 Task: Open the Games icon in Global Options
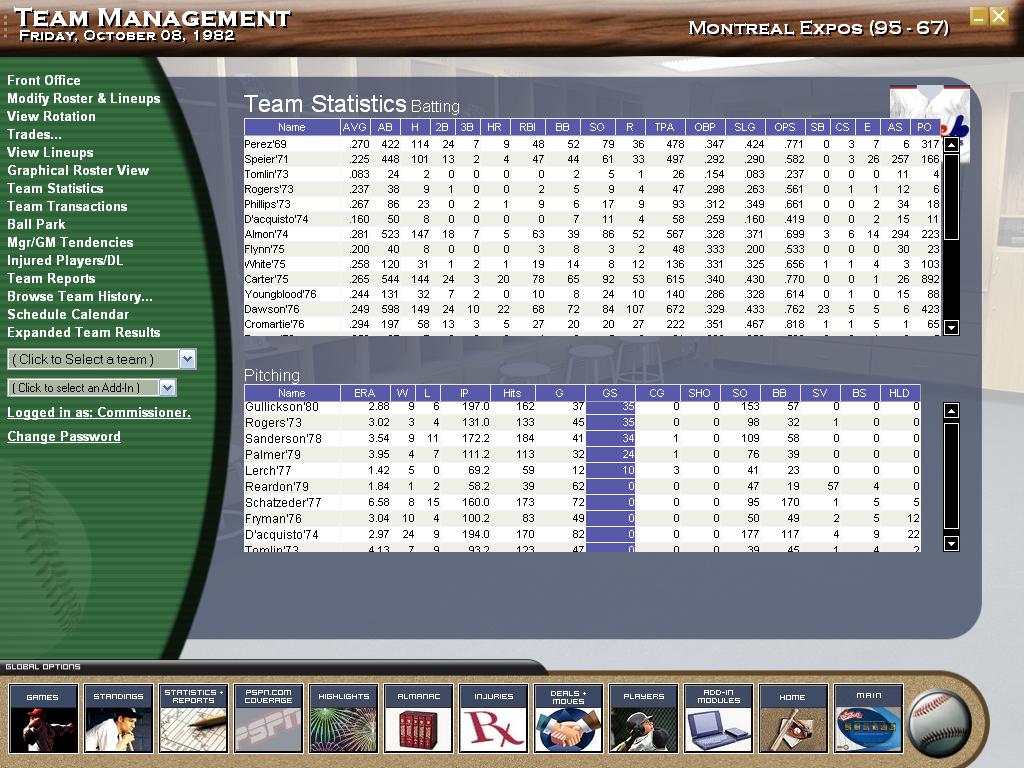43,718
